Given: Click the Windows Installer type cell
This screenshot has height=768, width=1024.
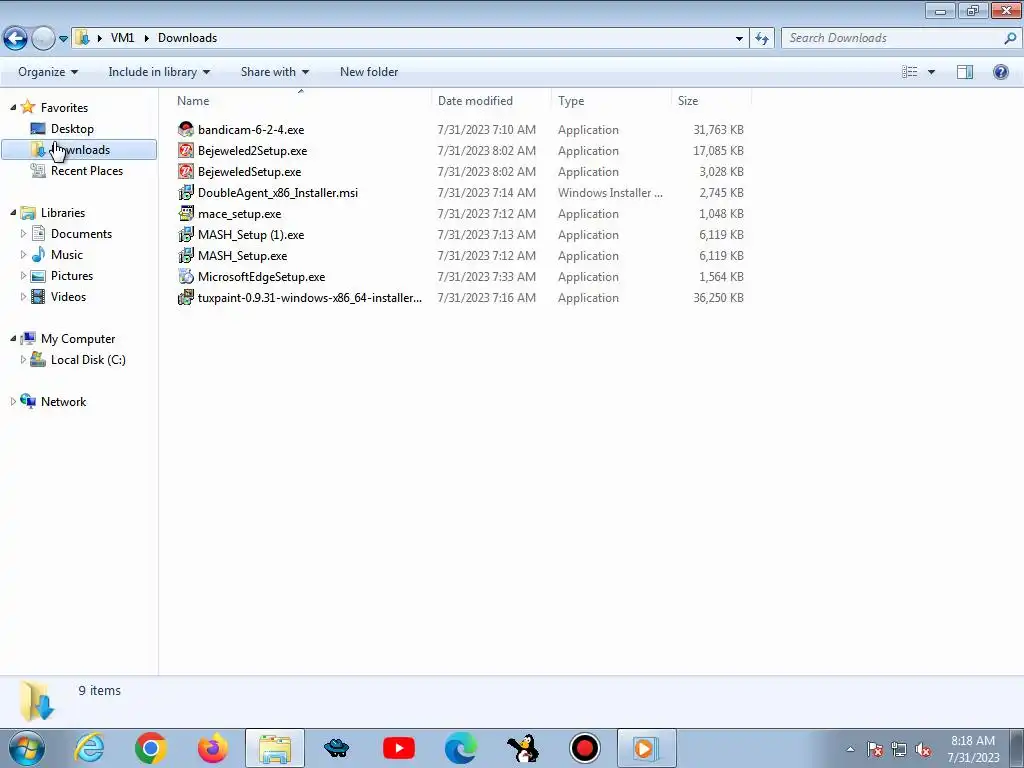Looking at the screenshot, I should tap(610, 193).
